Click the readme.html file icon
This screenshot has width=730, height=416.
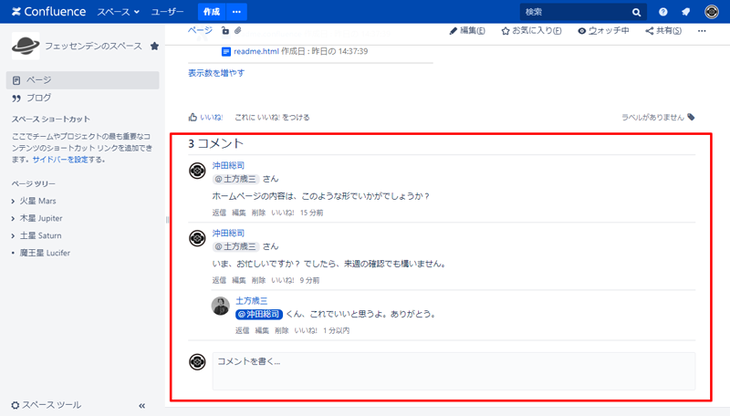[226, 52]
